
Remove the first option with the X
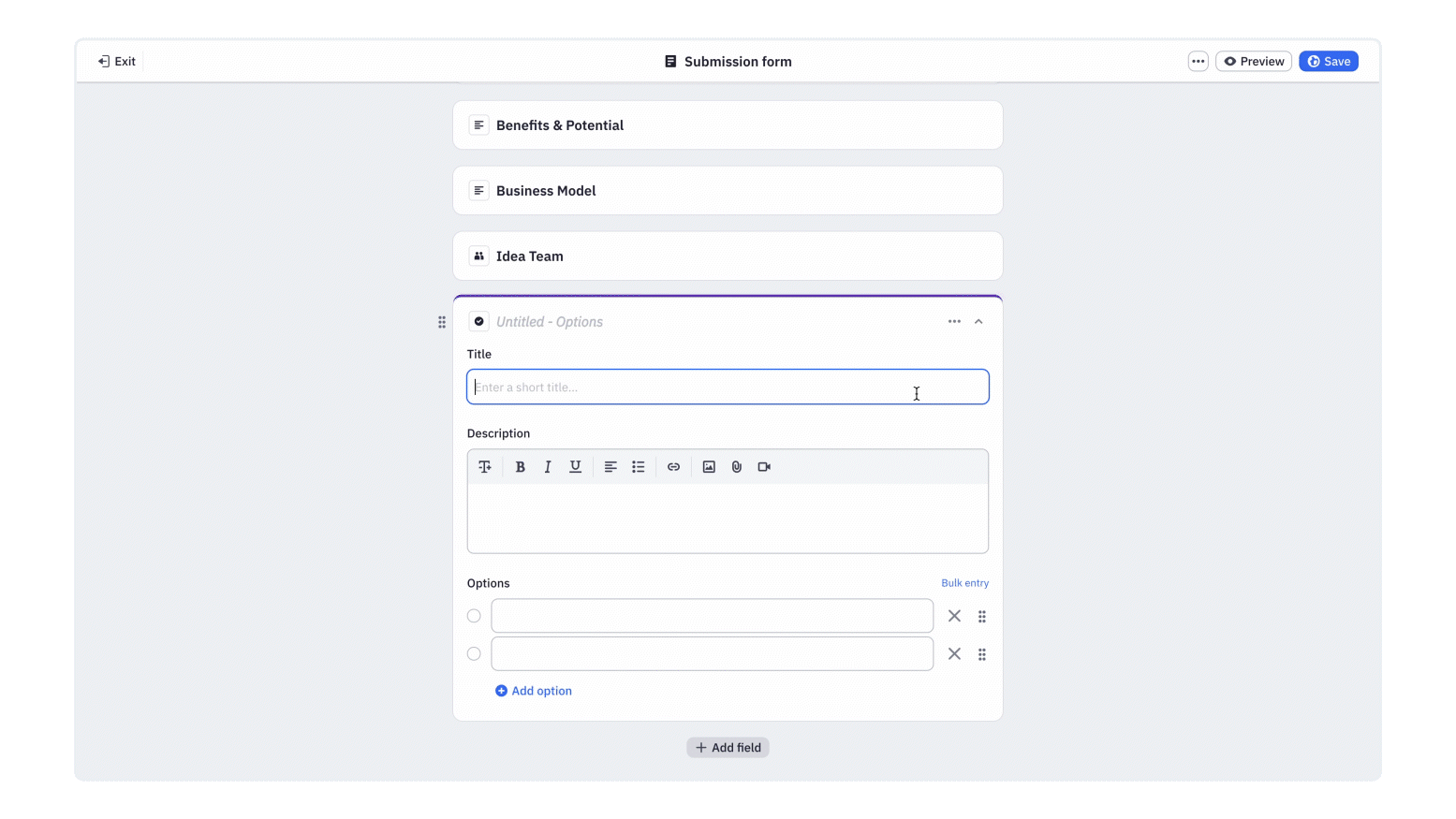coord(954,616)
